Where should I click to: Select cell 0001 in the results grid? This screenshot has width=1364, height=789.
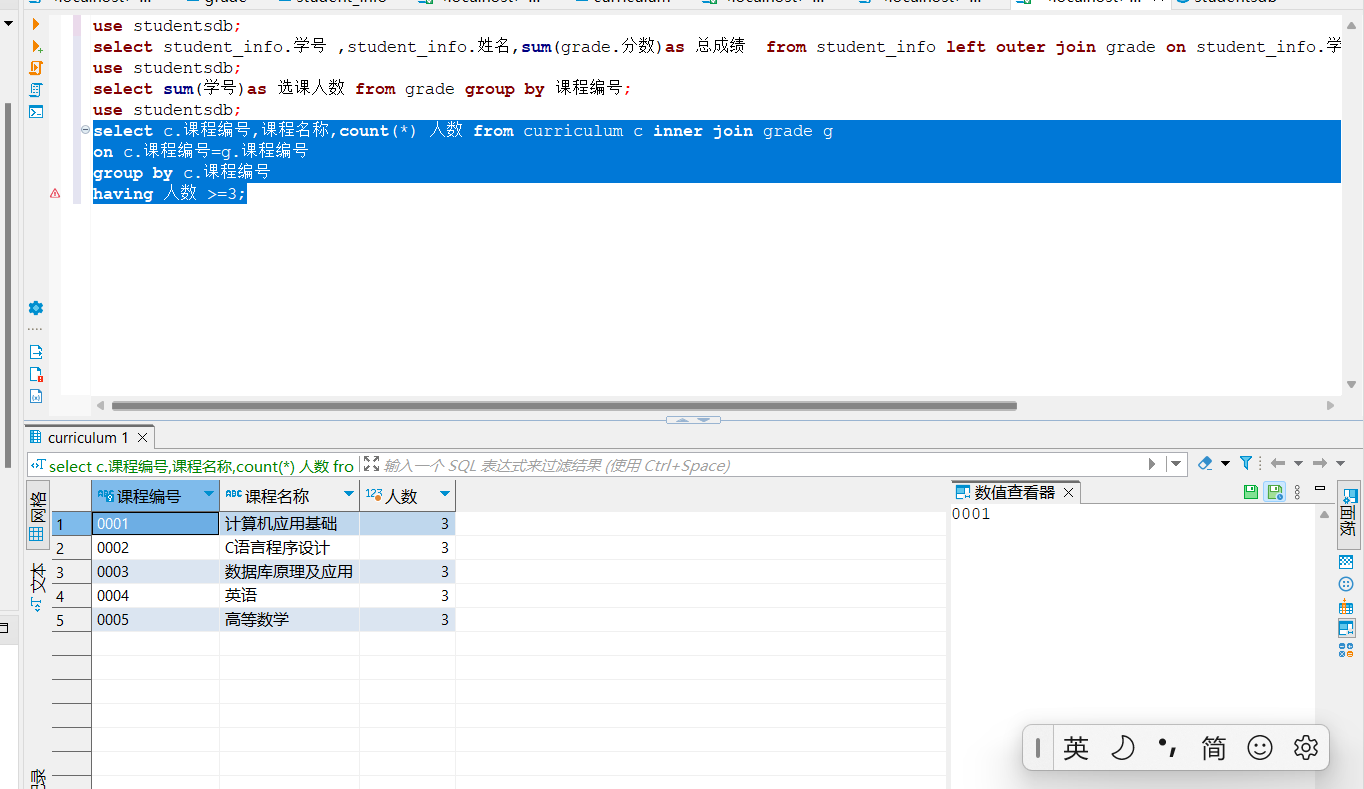tap(155, 524)
